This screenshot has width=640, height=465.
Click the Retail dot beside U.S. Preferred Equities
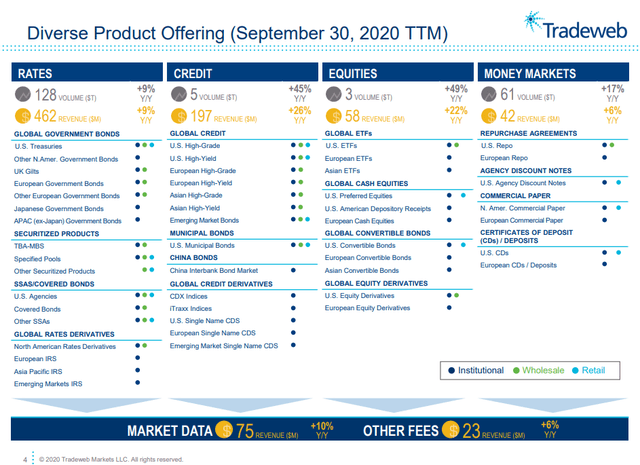pyautogui.click(x=463, y=196)
